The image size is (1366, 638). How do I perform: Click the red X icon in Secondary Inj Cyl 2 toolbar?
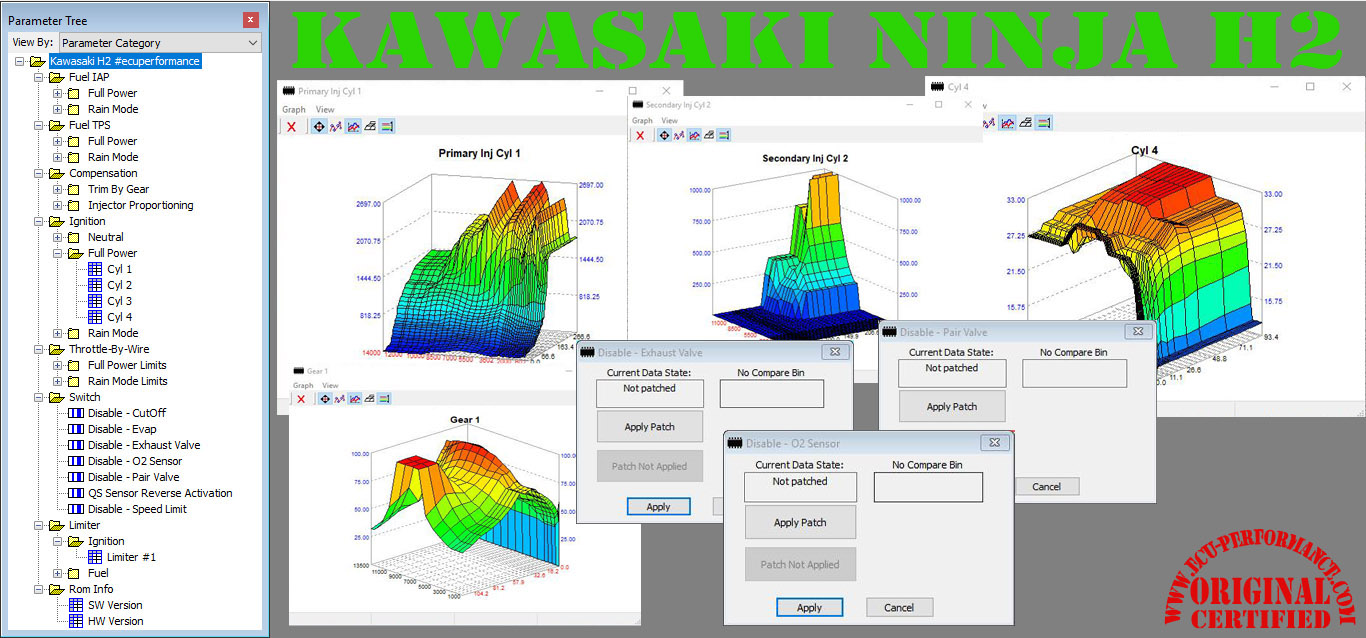point(639,135)
